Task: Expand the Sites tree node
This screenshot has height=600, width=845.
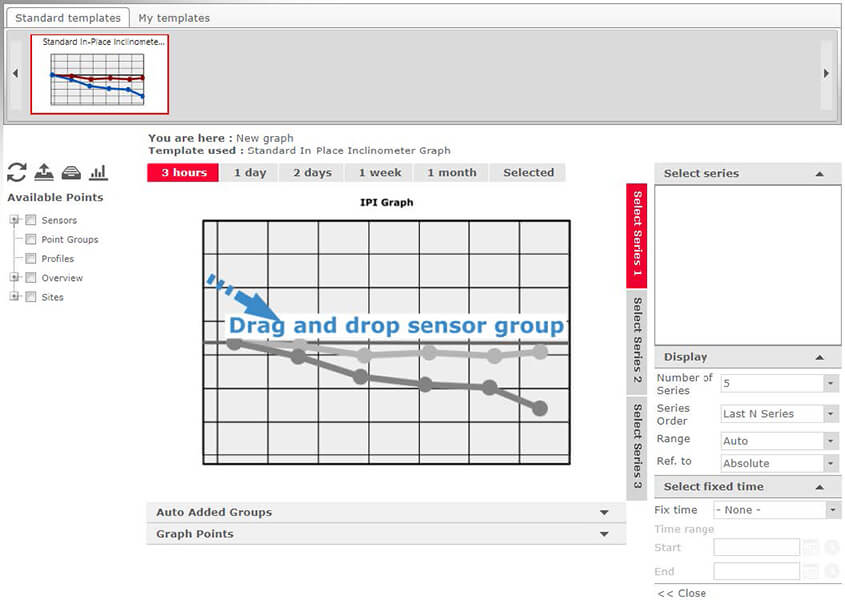Action: 14,297
